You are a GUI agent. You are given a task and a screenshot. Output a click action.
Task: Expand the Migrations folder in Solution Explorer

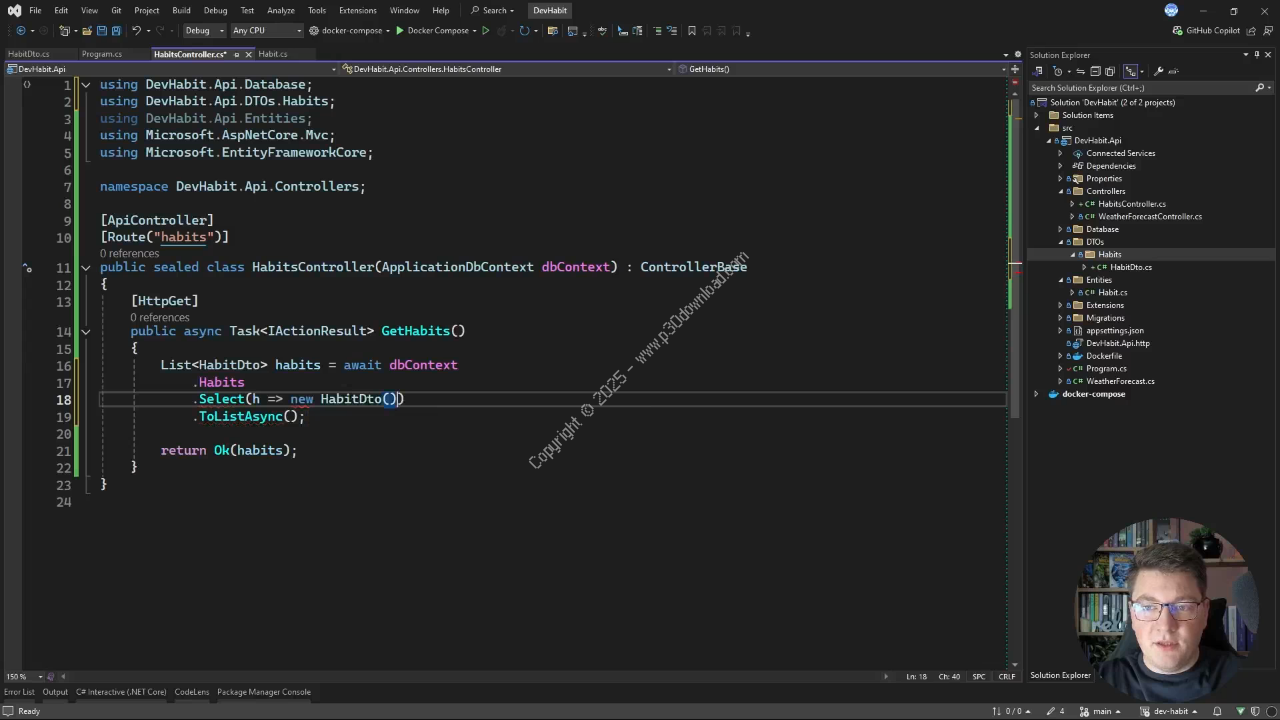coord(1061,318)
